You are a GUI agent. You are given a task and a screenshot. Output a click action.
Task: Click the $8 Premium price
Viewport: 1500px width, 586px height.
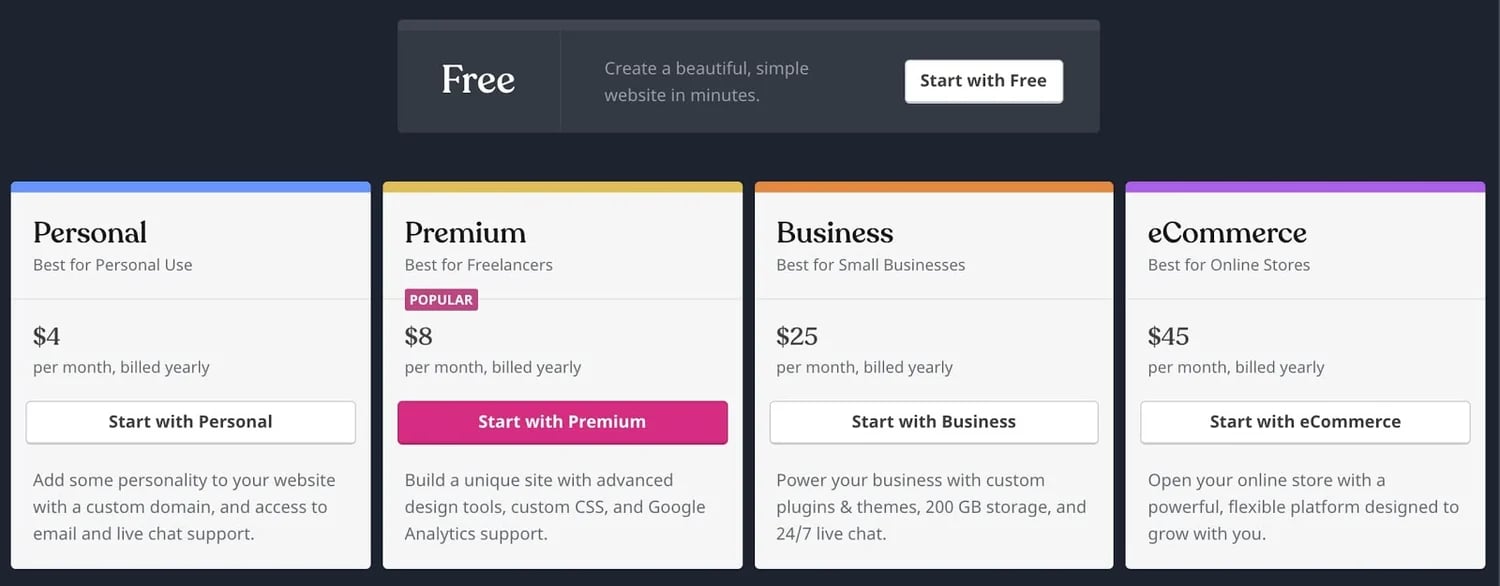(x=419, y=336)
